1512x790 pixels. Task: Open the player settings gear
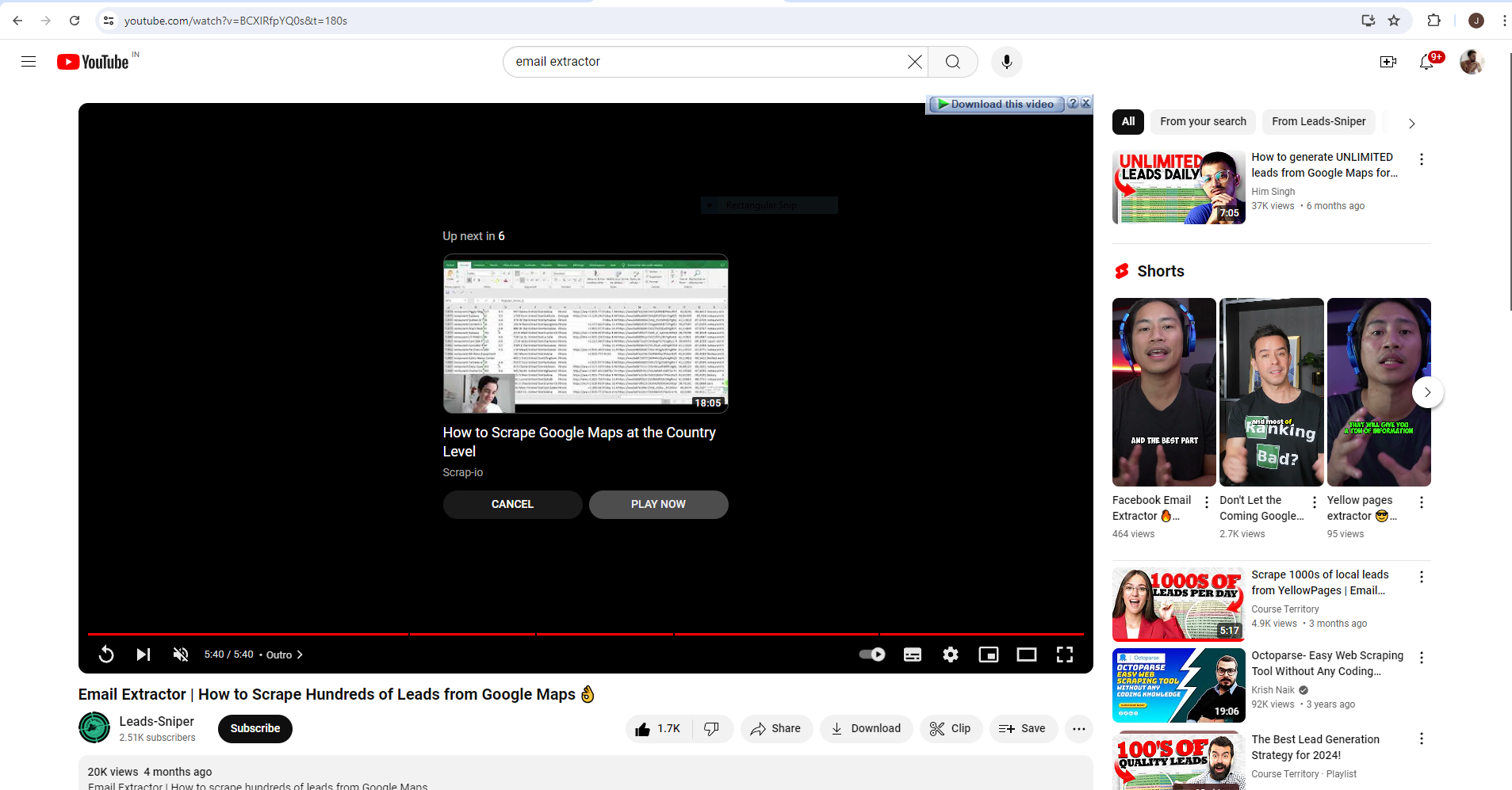click(951, 655)
